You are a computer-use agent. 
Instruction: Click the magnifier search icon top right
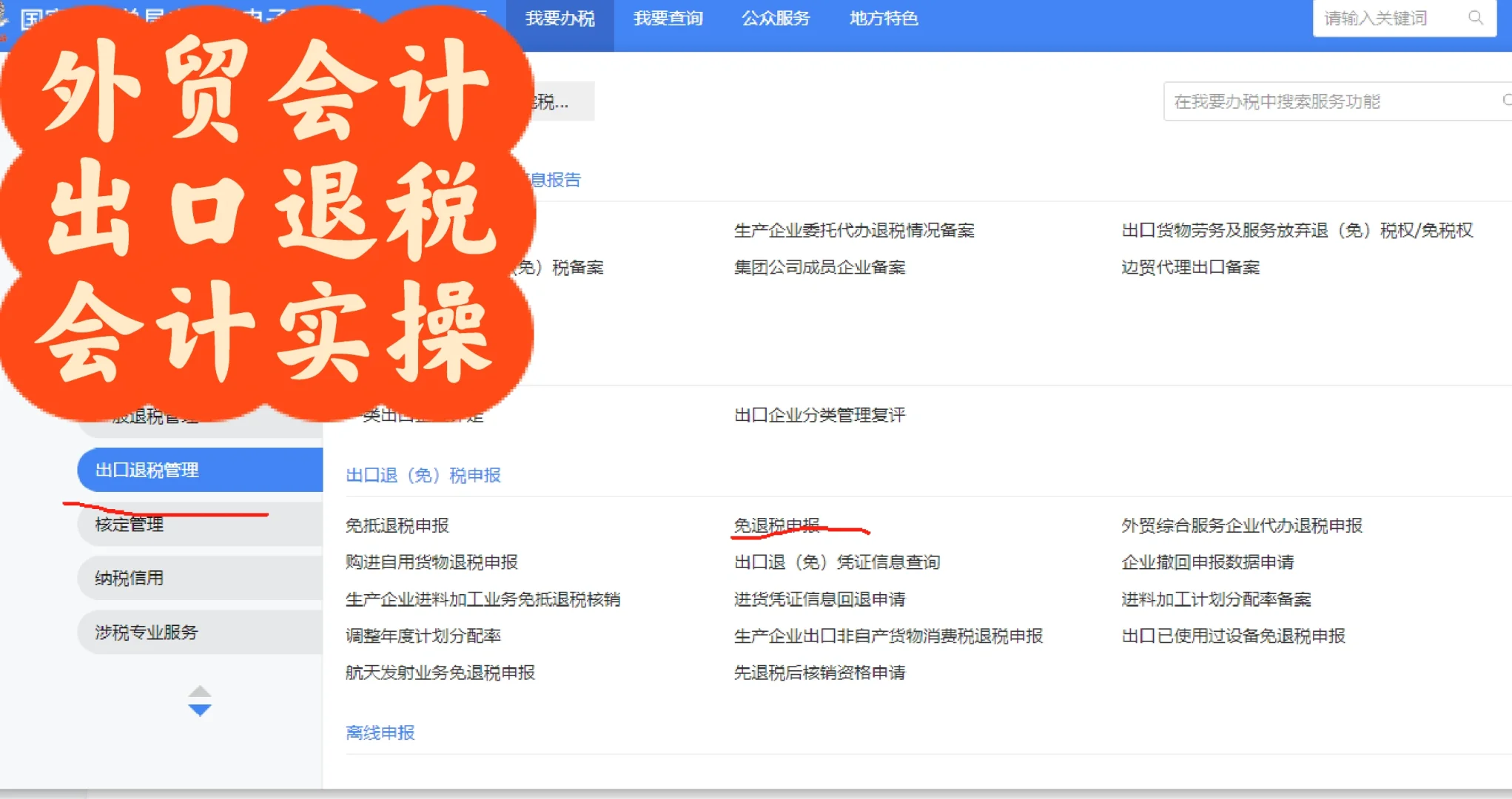(x=1476, y=18)
